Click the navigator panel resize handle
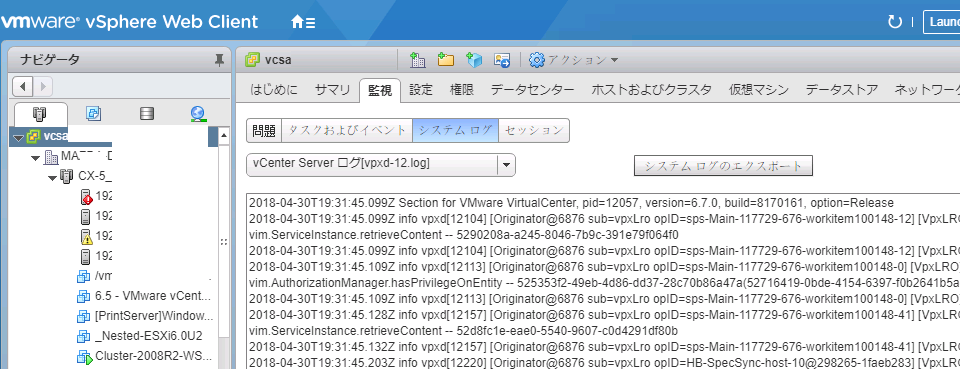The height and width of the screenshot is (369, 960). pyautogui.click(x=223, y=242)
